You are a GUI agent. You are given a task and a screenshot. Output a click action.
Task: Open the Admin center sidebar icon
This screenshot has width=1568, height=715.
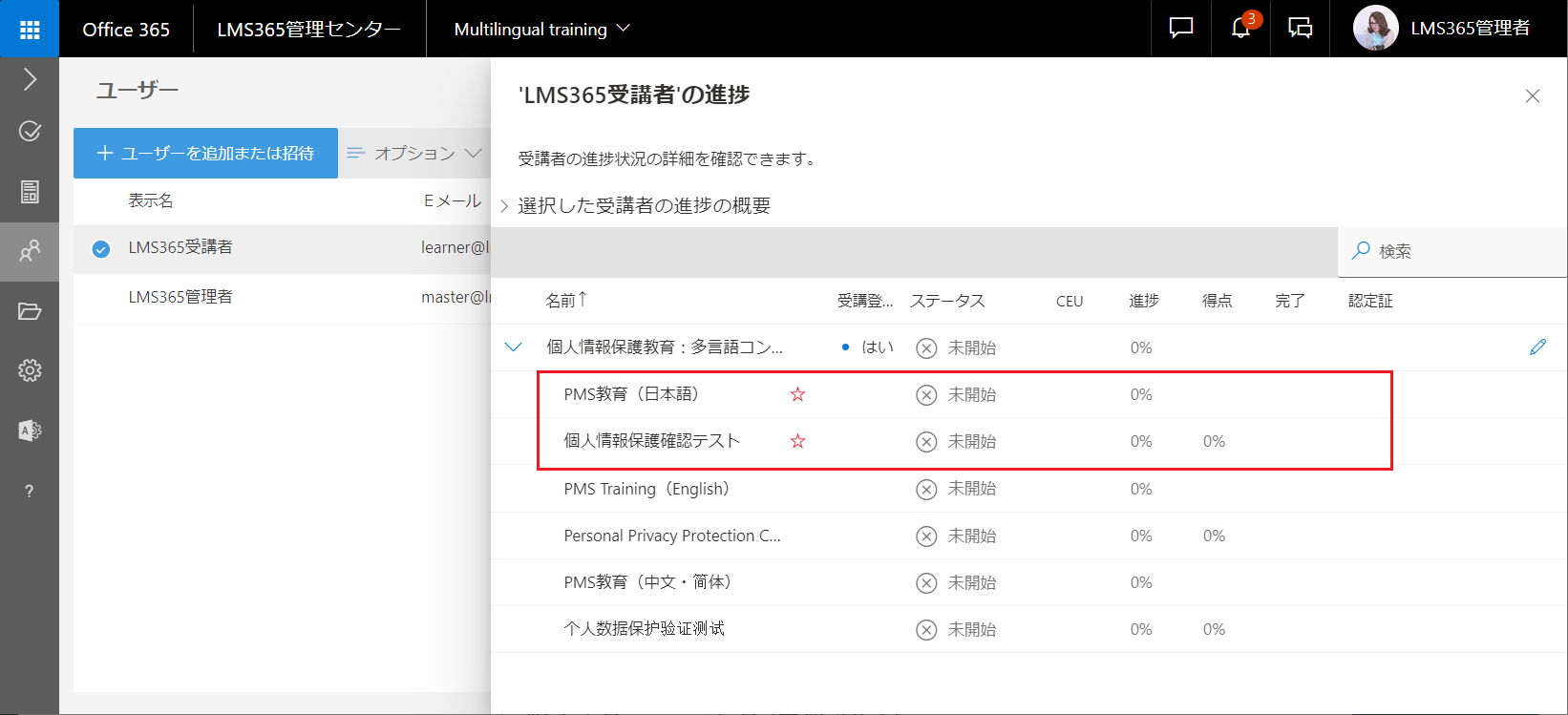coord(30,431)
